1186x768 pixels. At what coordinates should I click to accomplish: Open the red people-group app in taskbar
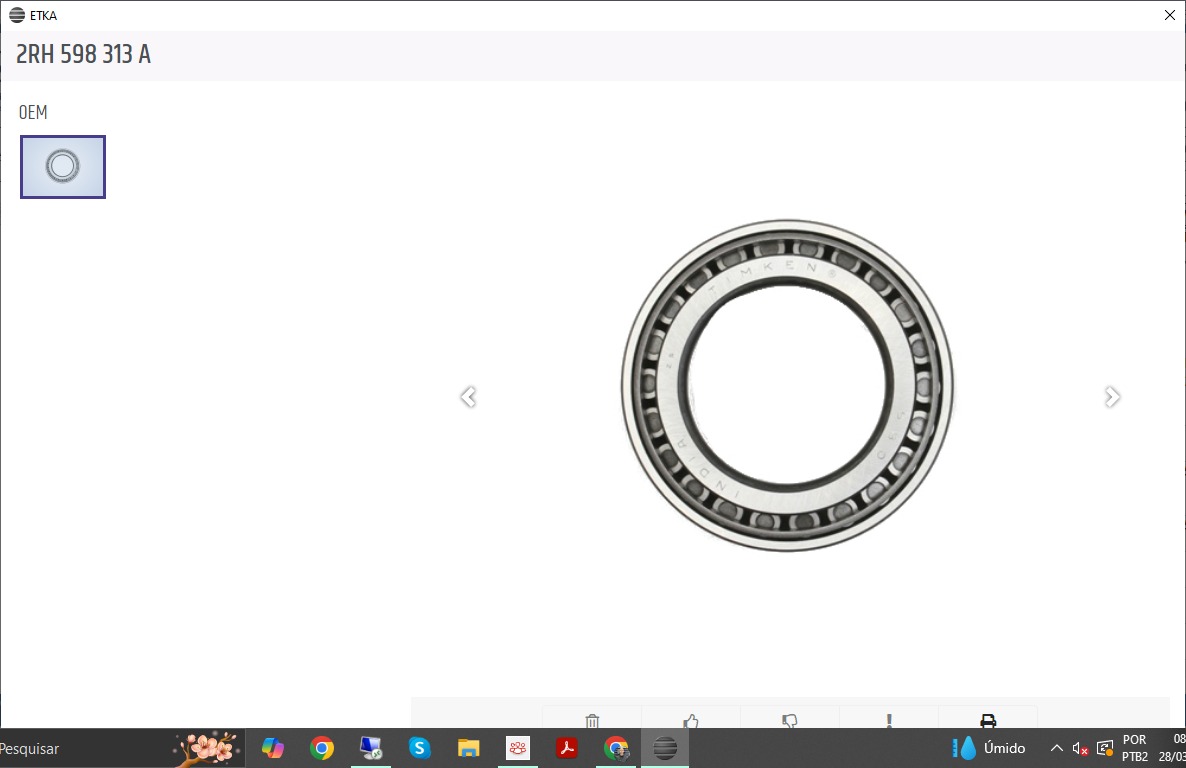pyautogui.click(x=518, y=748)
